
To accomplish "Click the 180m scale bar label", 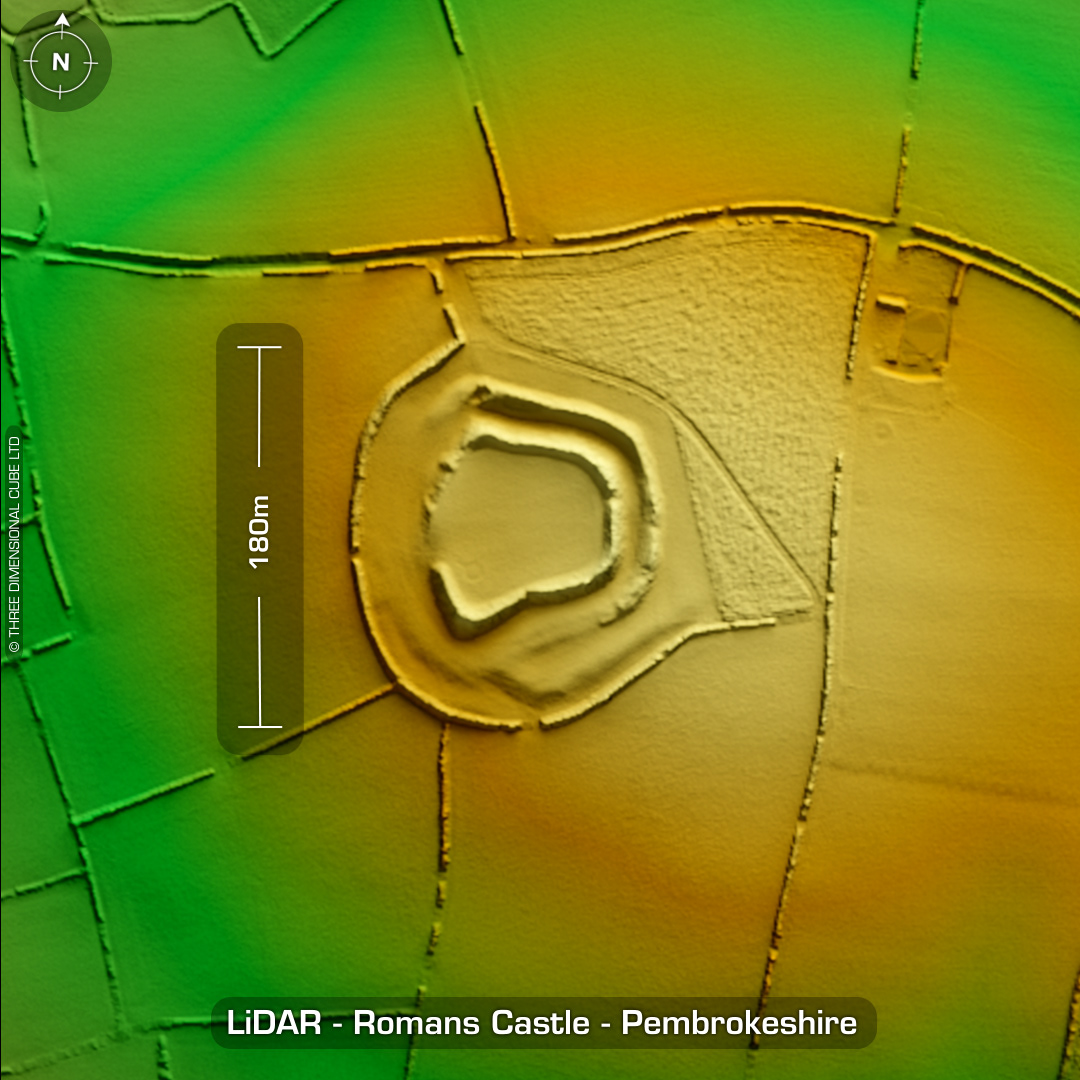I will [259, 532].
